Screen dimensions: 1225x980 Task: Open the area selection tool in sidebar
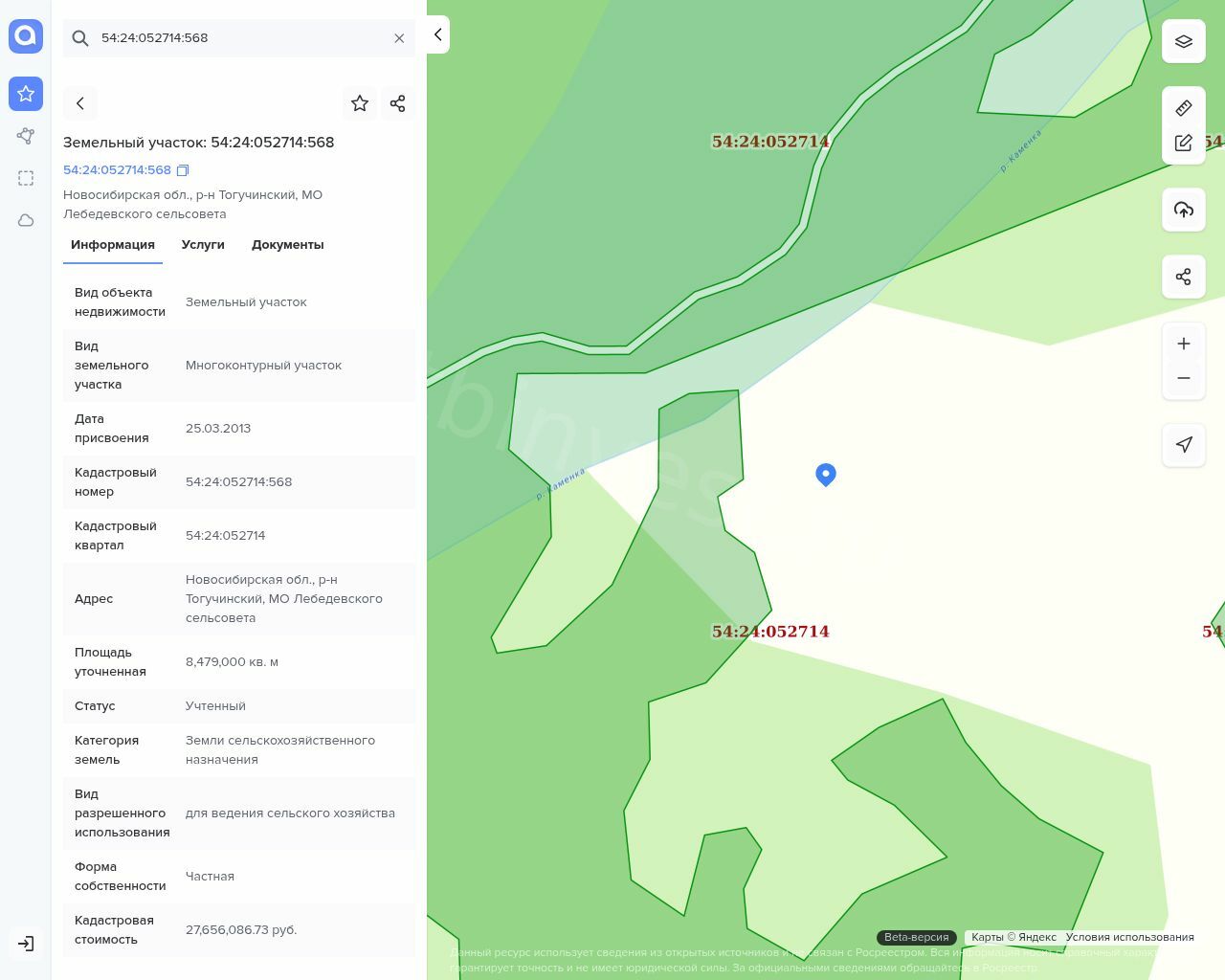26,178
